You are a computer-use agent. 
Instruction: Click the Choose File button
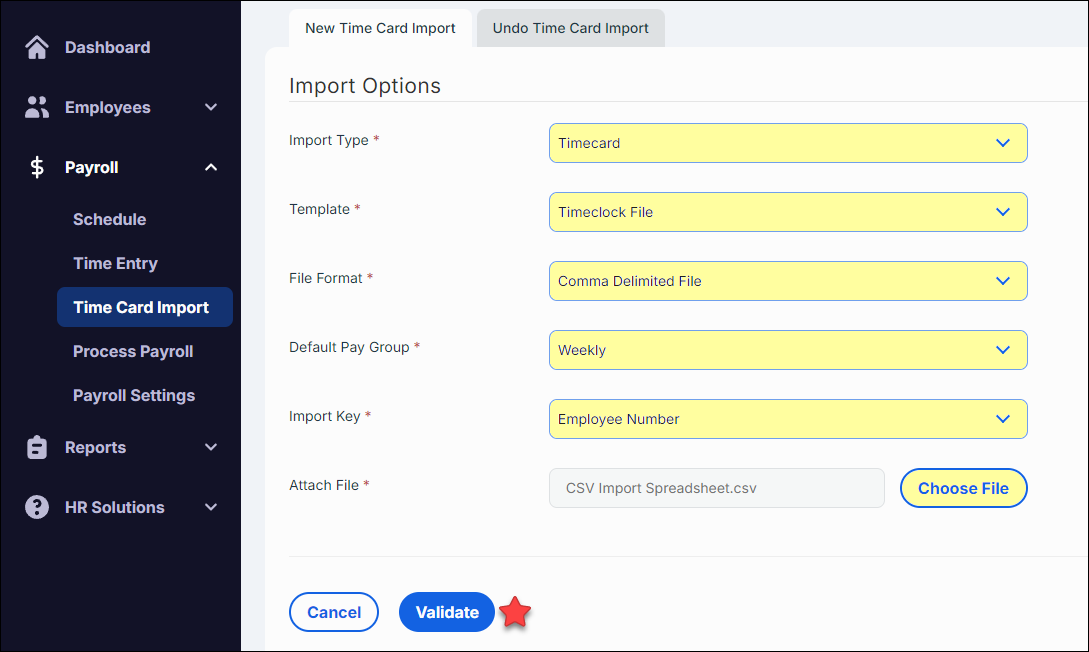point(963,488)
